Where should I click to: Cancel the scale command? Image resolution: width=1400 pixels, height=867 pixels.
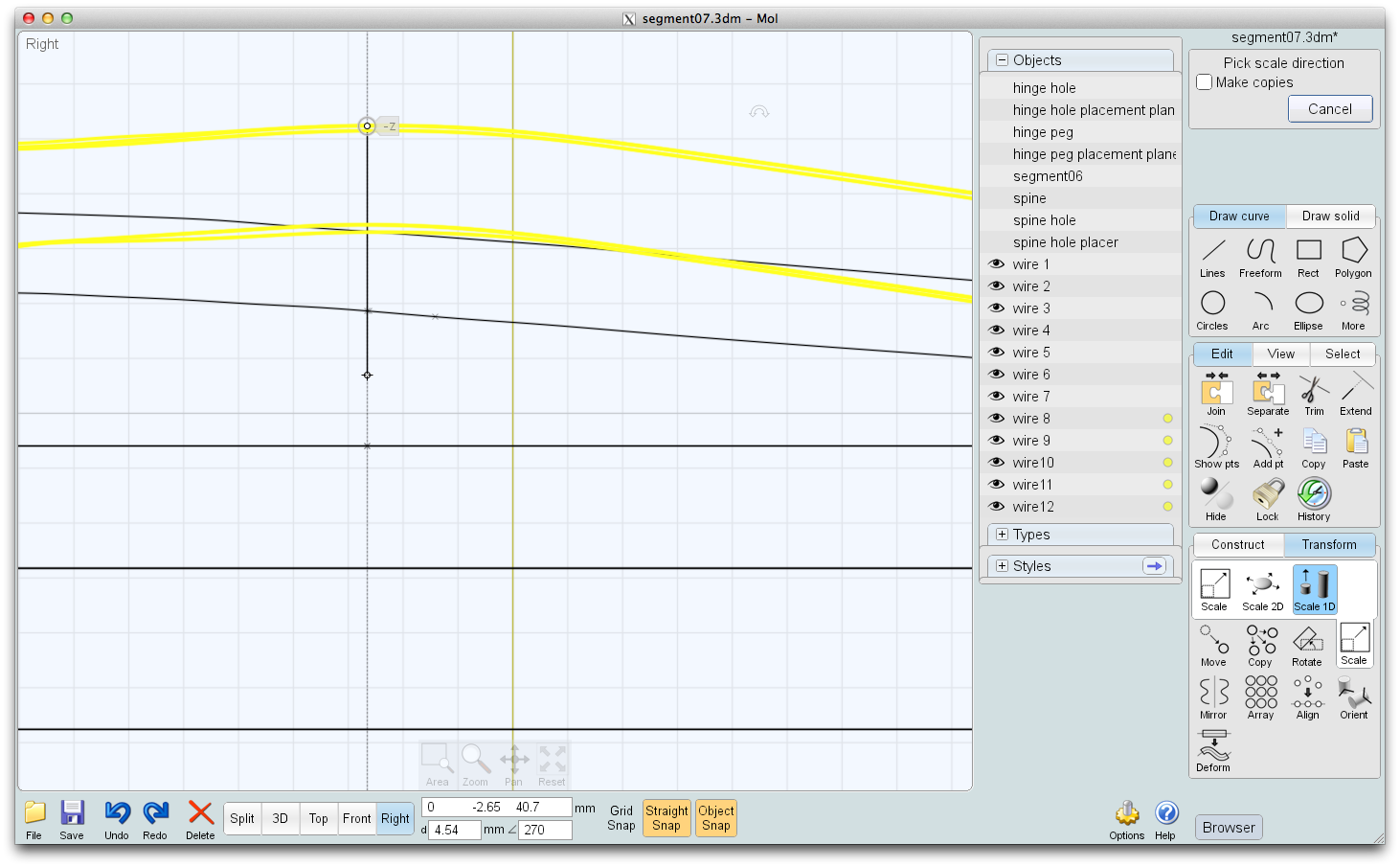pyautogui.click(x=1330, y=109)
